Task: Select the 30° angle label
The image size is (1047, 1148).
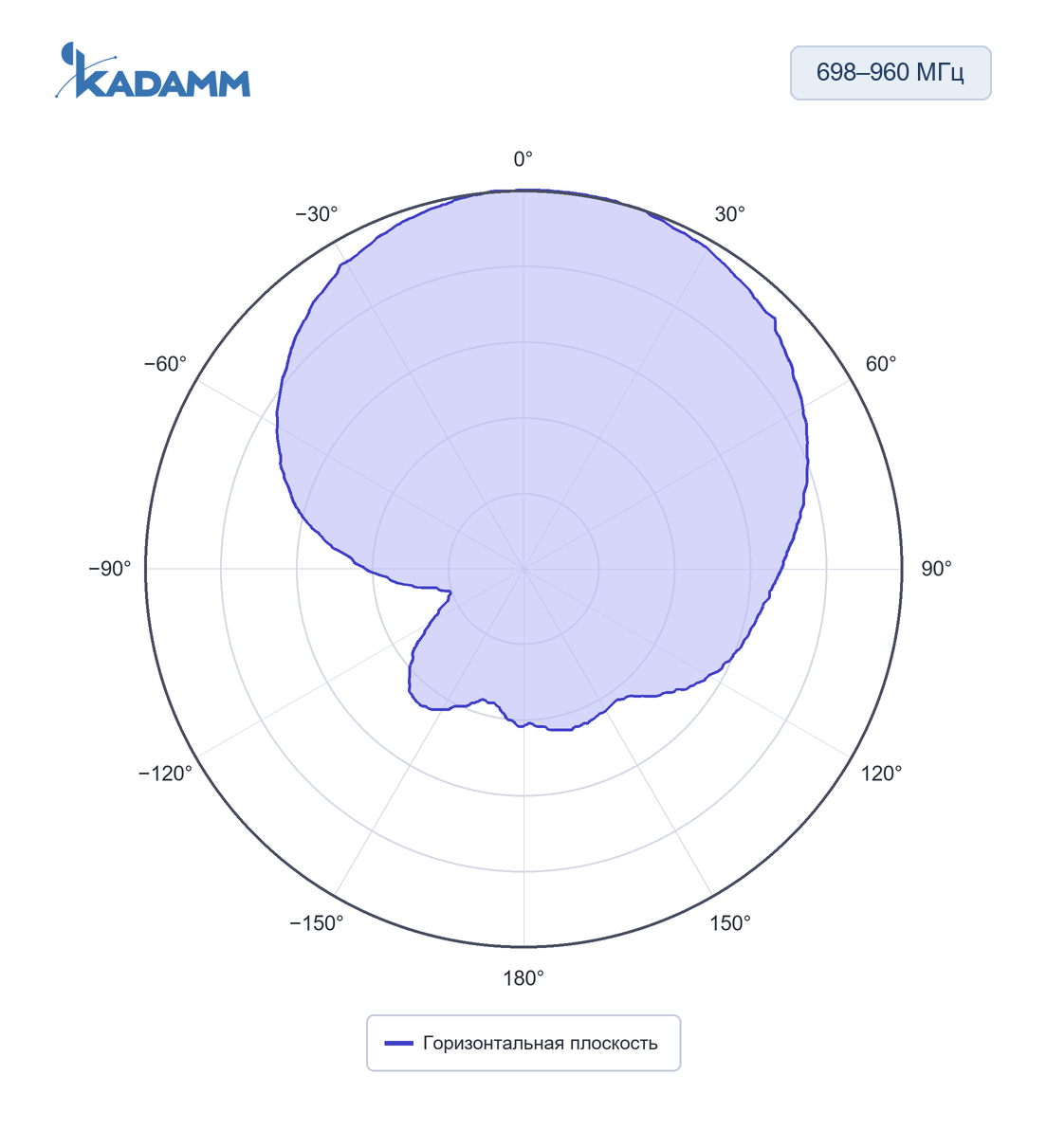Action: 729,214
